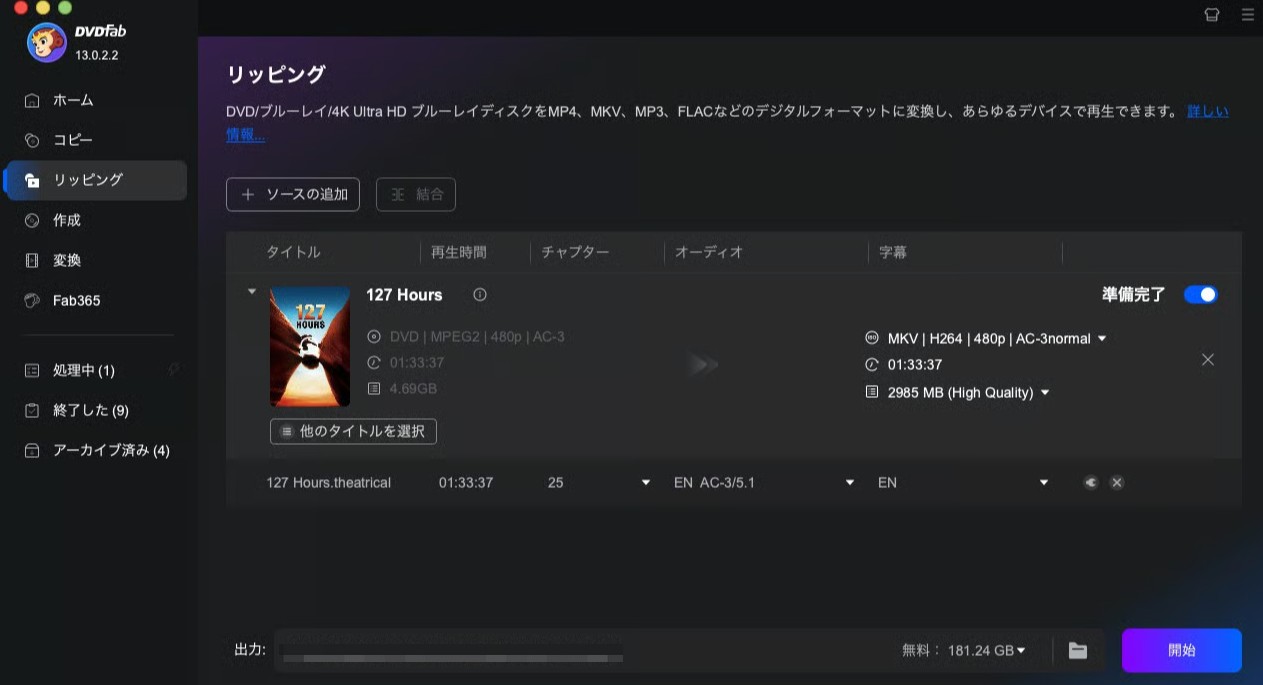Screen dimensions: 1263x685
Task: Click オーディオ column header
Action: [709, 252]
